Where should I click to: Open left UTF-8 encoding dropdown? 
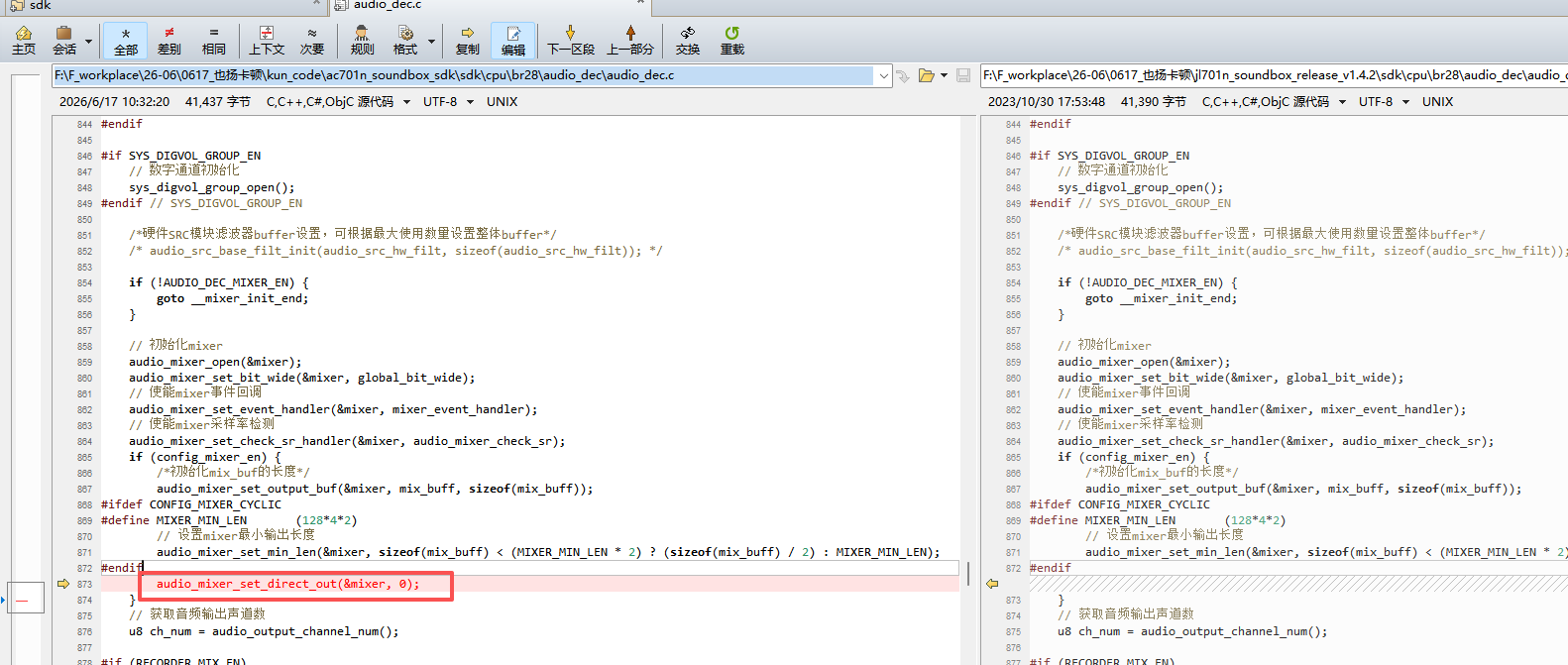[470, 102]
